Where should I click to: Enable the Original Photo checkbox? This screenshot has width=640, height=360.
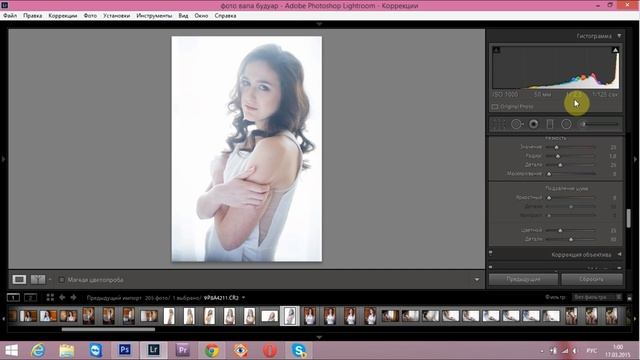(495, 107)
